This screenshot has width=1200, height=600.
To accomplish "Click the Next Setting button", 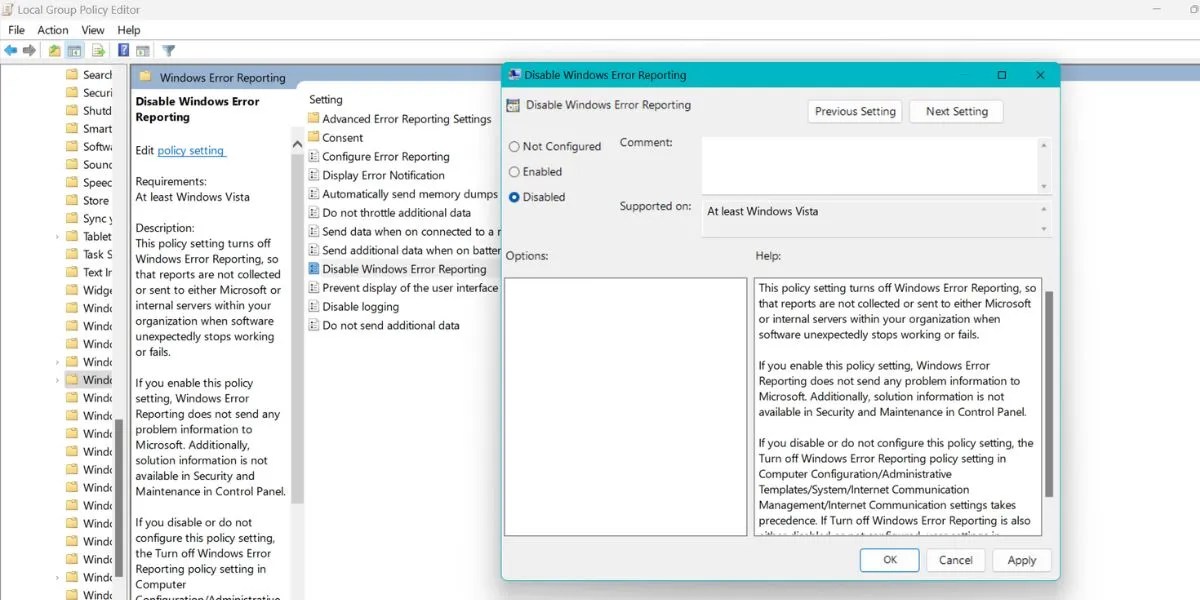I will coord(956,111).
